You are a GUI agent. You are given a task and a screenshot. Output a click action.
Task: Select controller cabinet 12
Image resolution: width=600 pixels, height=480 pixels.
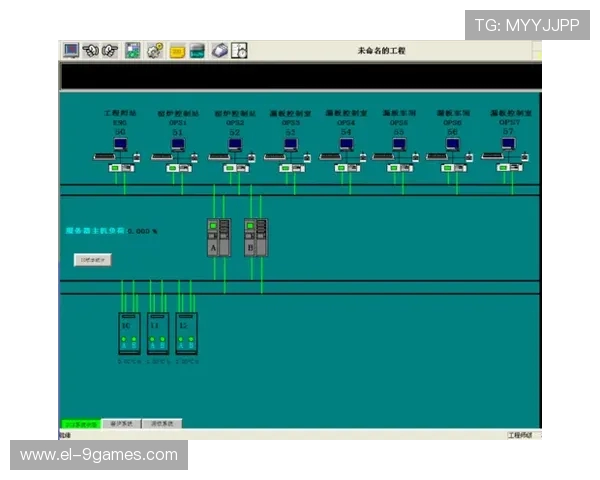coord(185,334)
